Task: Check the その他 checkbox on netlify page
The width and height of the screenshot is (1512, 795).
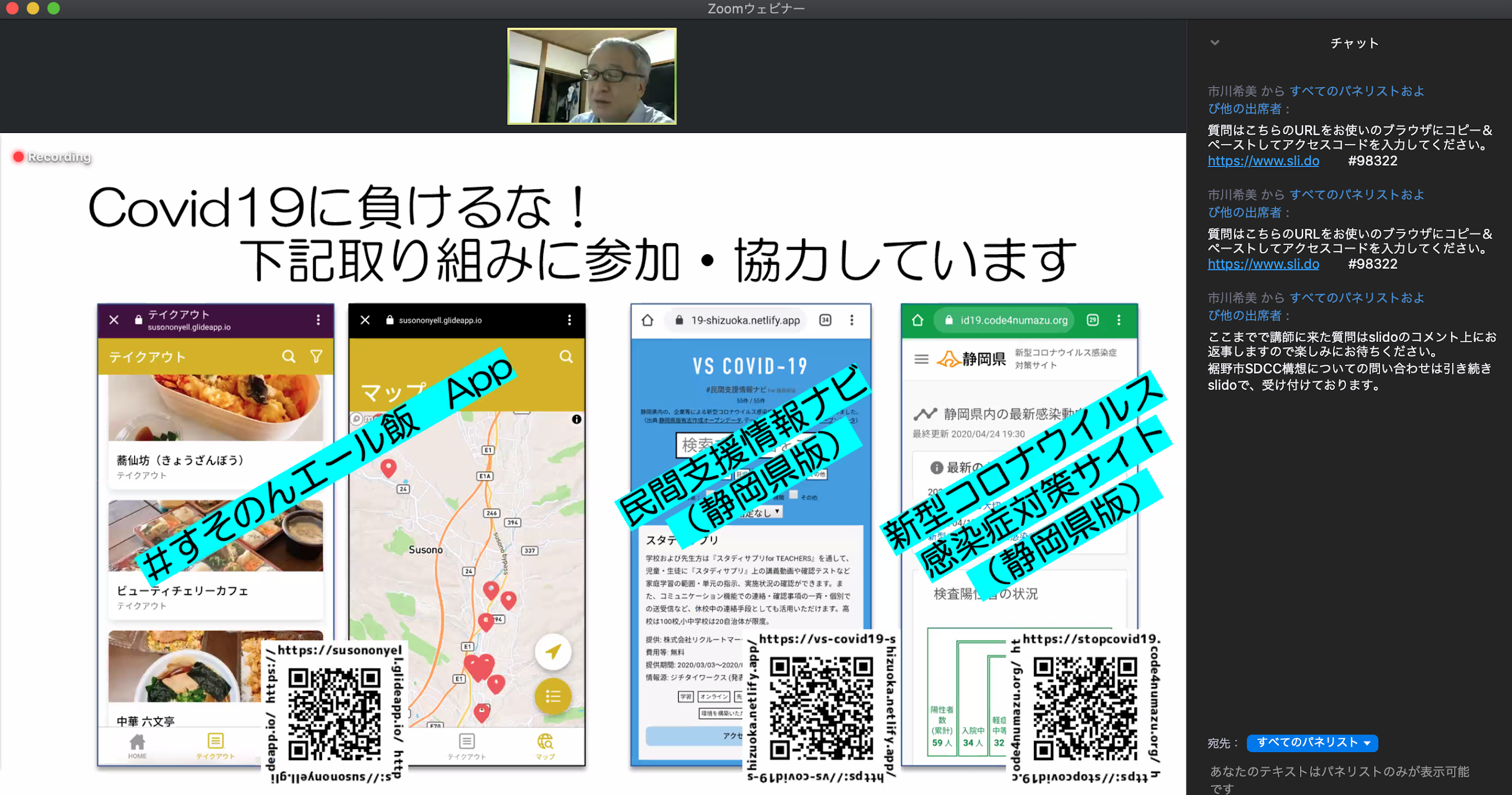Action: coord(793,494)
